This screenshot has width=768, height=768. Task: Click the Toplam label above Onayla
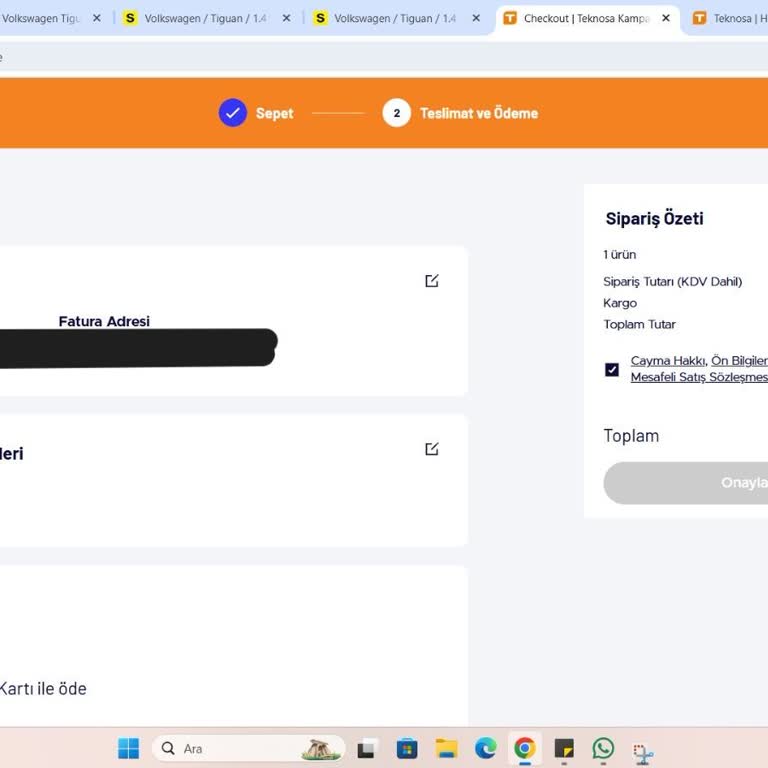click(x=631, y=436)
